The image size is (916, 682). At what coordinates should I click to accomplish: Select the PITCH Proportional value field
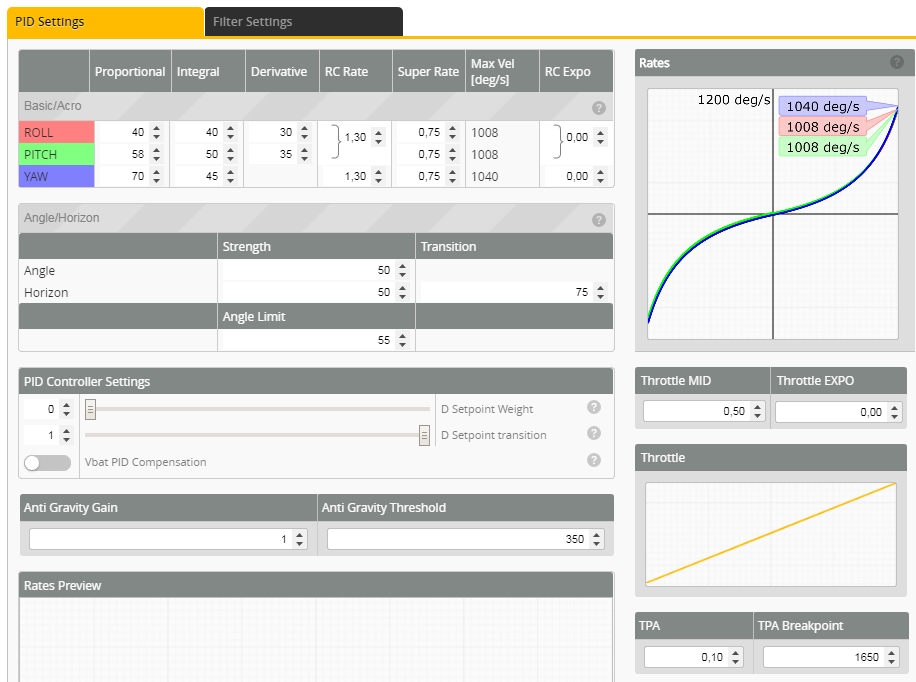[x=131, y=154]
